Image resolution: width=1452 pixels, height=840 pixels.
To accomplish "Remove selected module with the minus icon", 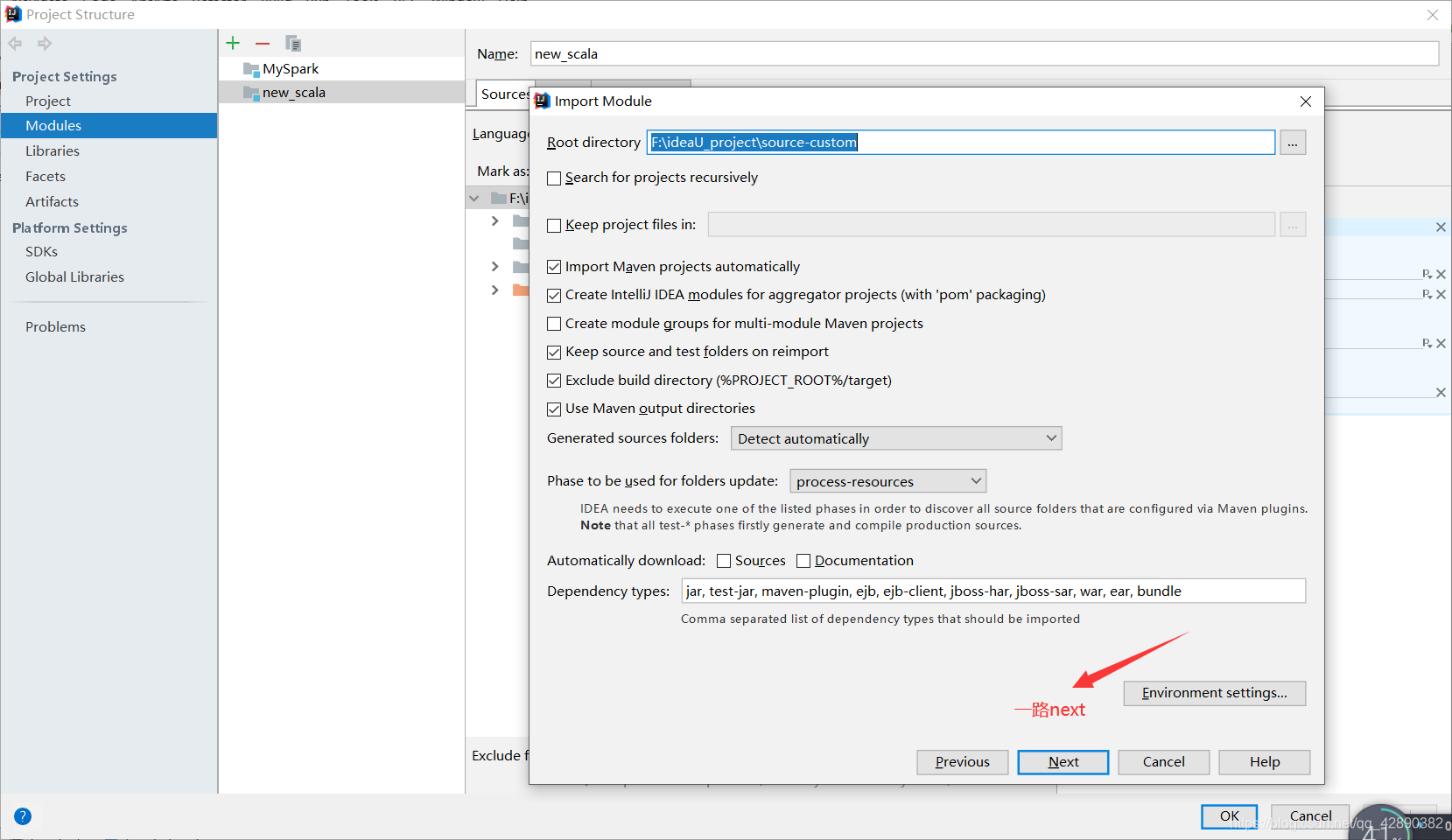I will click(x=263, y=43).
